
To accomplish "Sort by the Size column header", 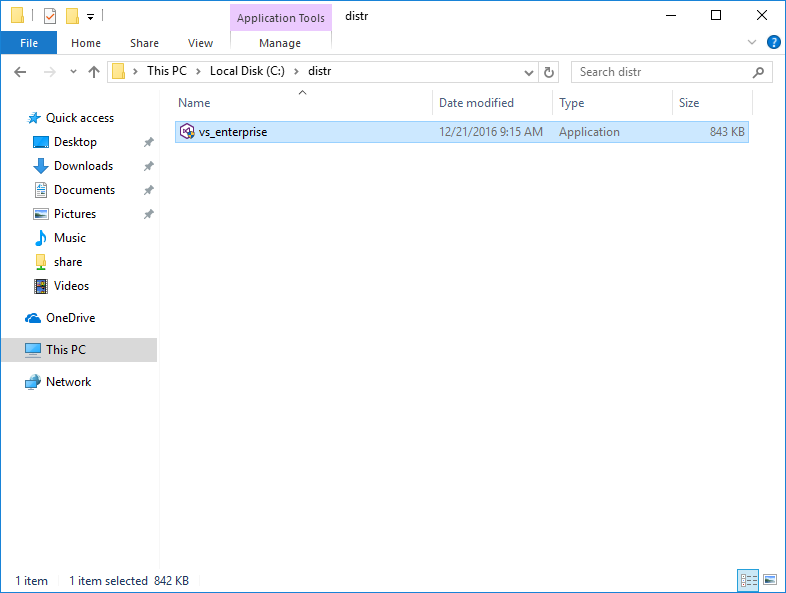I will (712, 103).
